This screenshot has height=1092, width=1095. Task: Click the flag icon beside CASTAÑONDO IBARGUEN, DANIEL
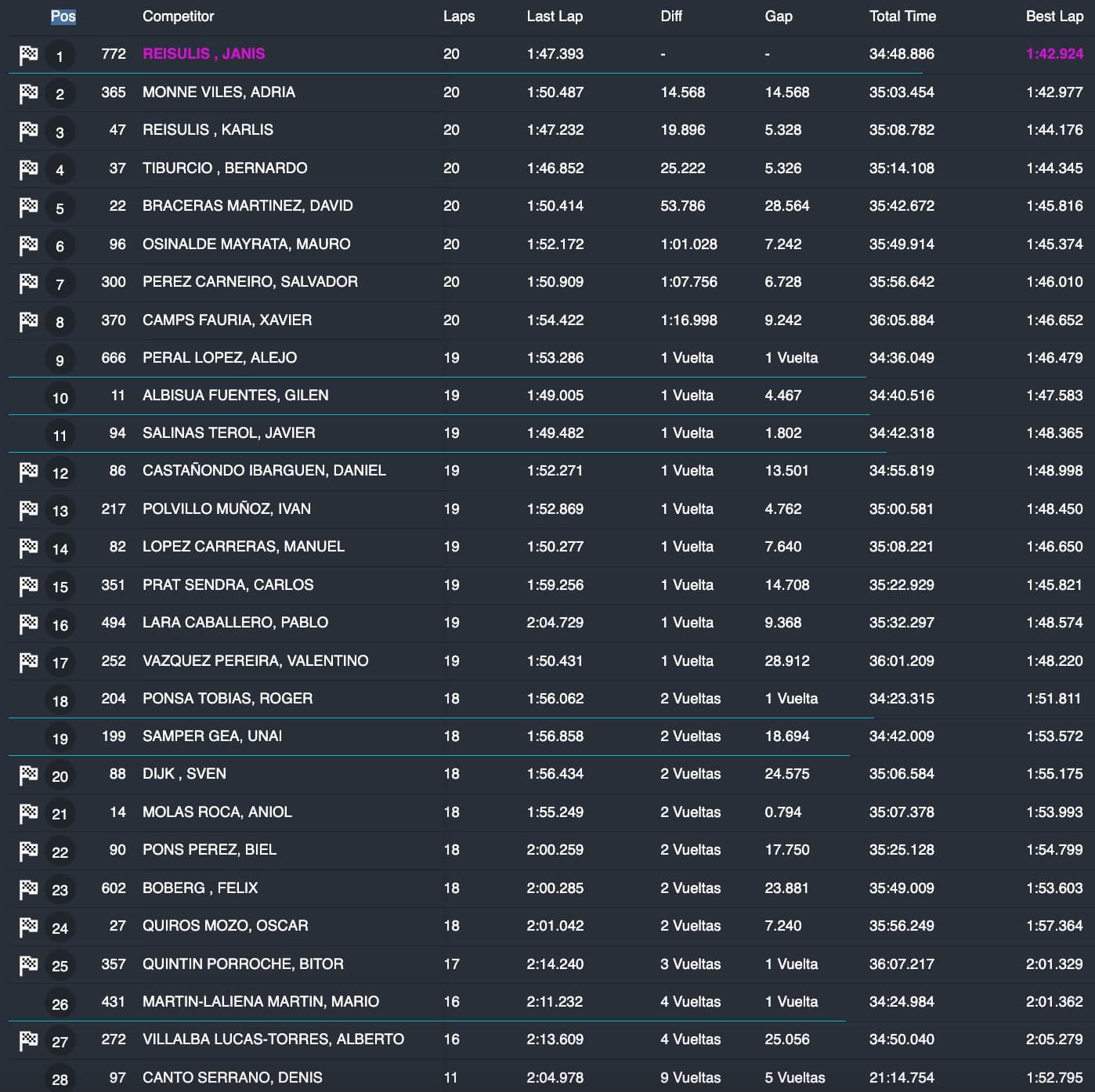point(28,472)
